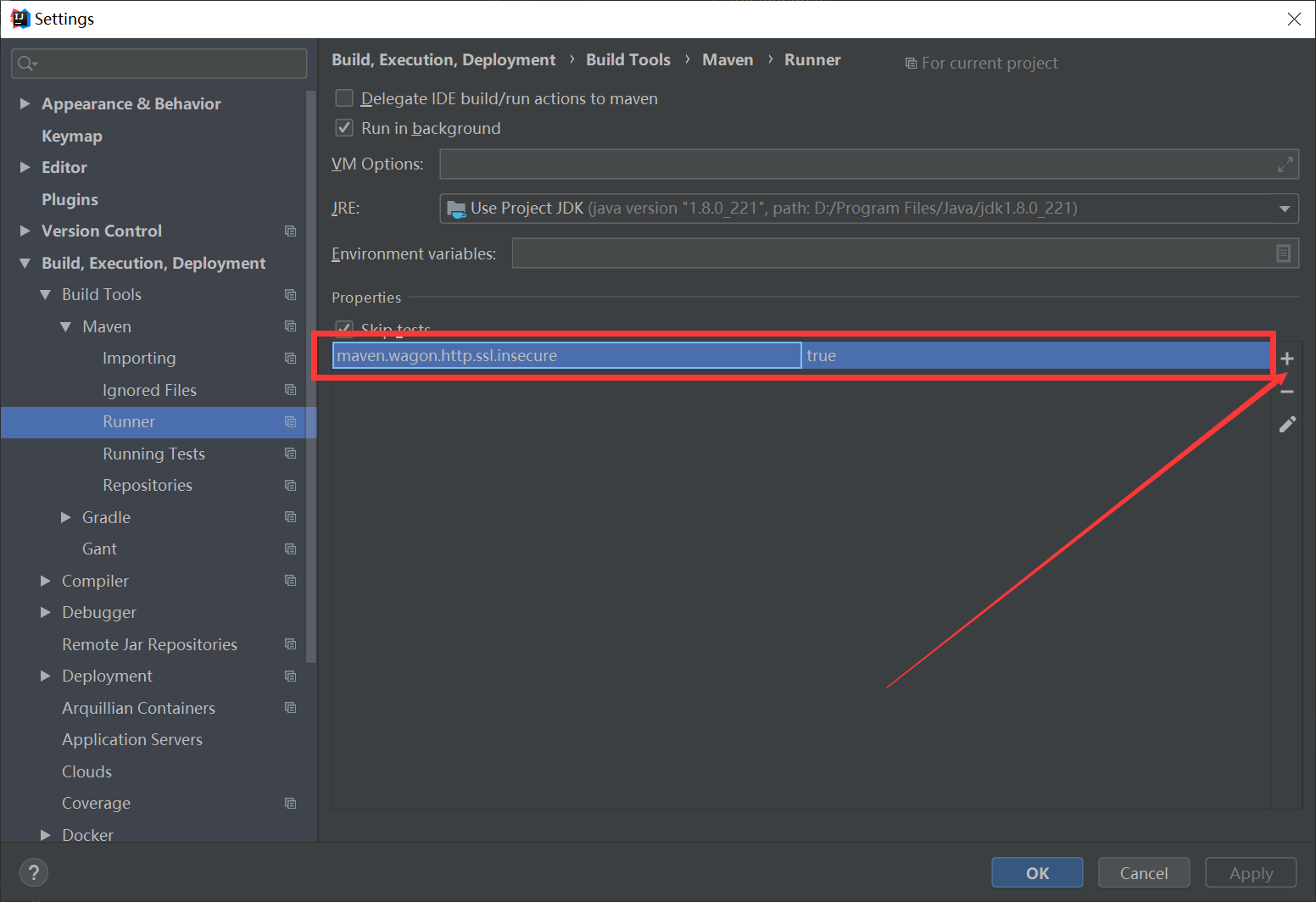Select Application Servers in the tree

132,740
